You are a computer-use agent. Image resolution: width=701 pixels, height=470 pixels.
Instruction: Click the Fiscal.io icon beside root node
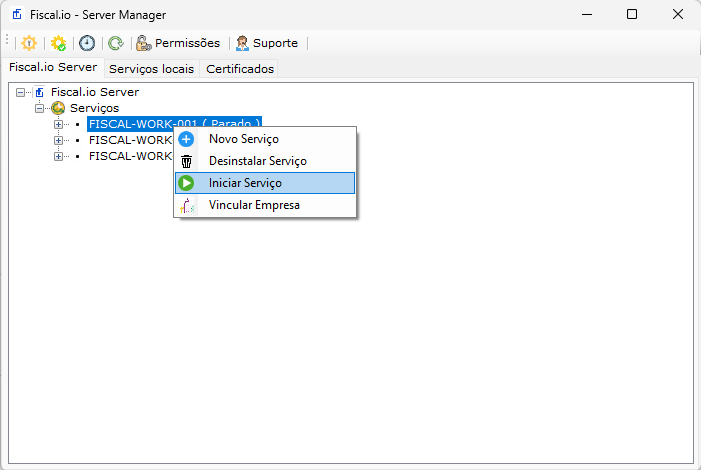tap(39, 92)
